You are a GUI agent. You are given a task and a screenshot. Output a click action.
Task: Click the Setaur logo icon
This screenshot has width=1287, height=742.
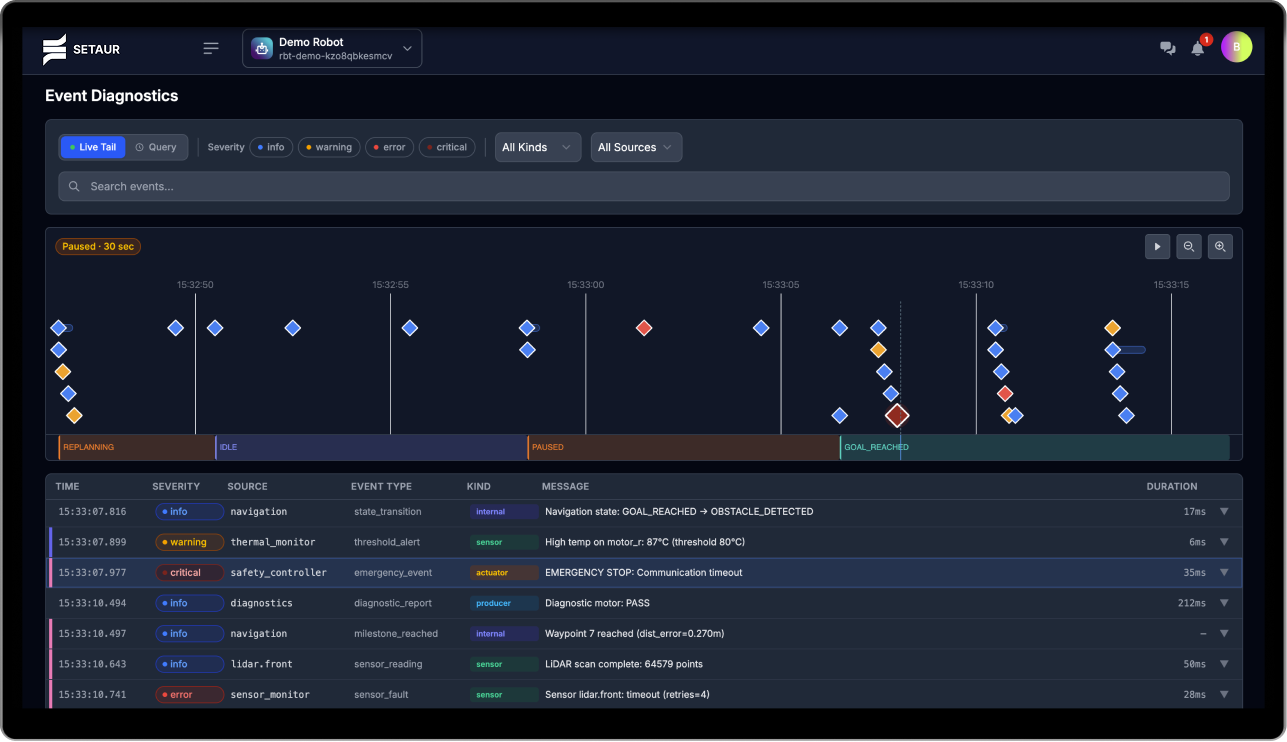point(55,49)
